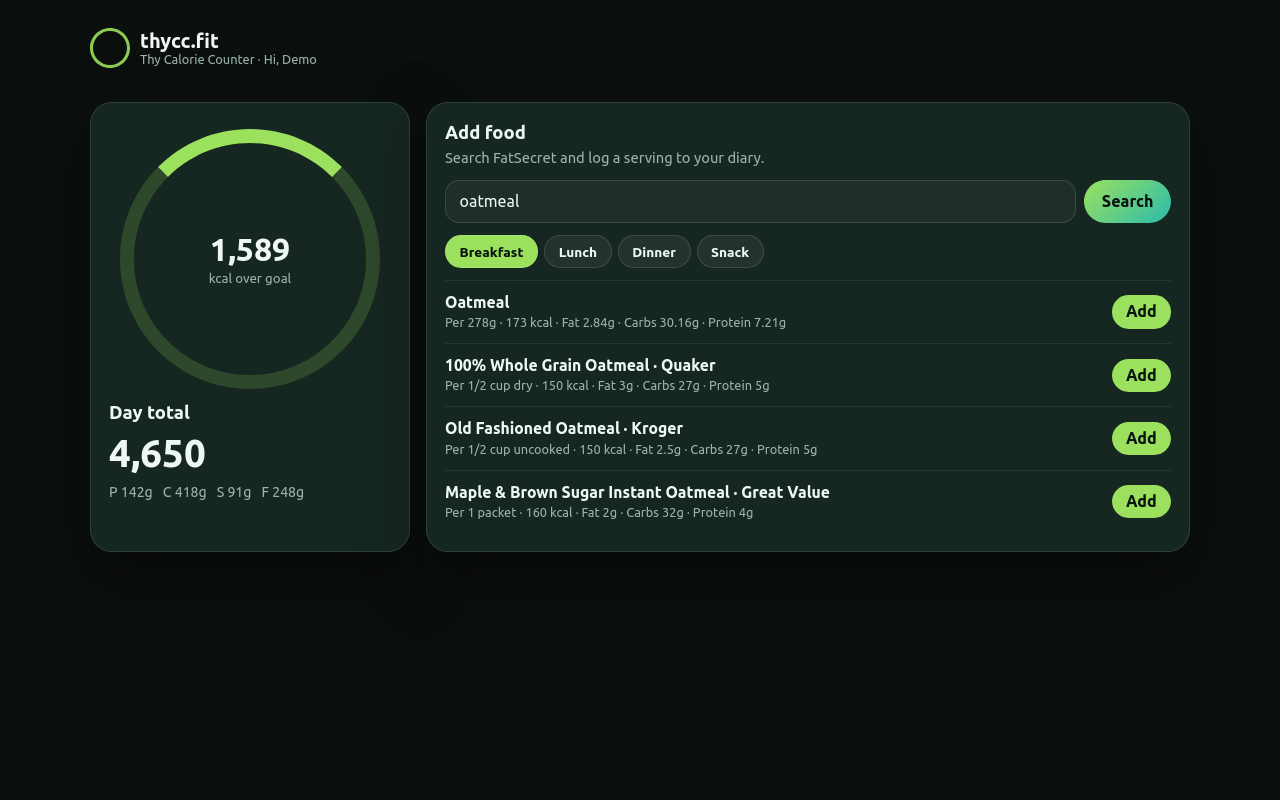The image size is (1280, 800).
Task: Add Kroger Old Fashioned Oatmeal
Action: [x=1141, y=438]
